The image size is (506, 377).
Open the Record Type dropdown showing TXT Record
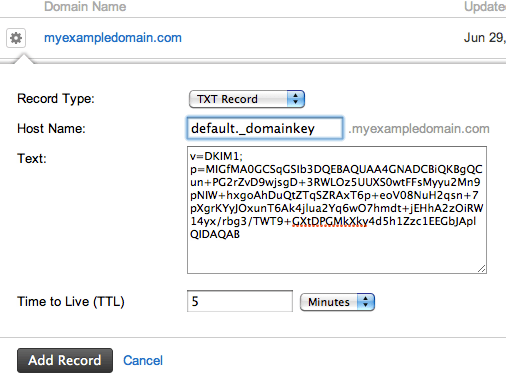[x=247, y=99]
